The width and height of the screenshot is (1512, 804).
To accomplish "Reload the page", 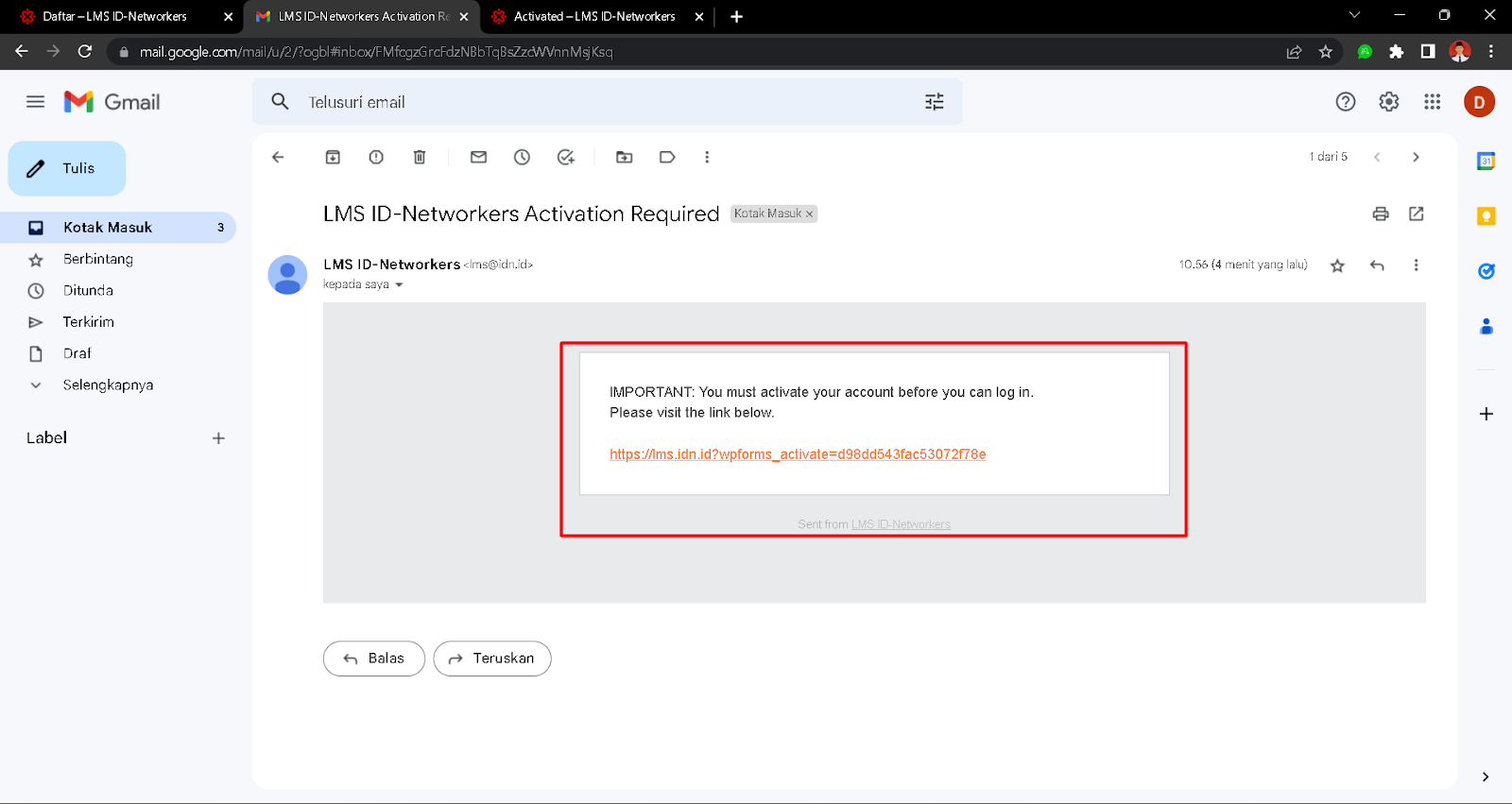I will click(x=85, y=52).
